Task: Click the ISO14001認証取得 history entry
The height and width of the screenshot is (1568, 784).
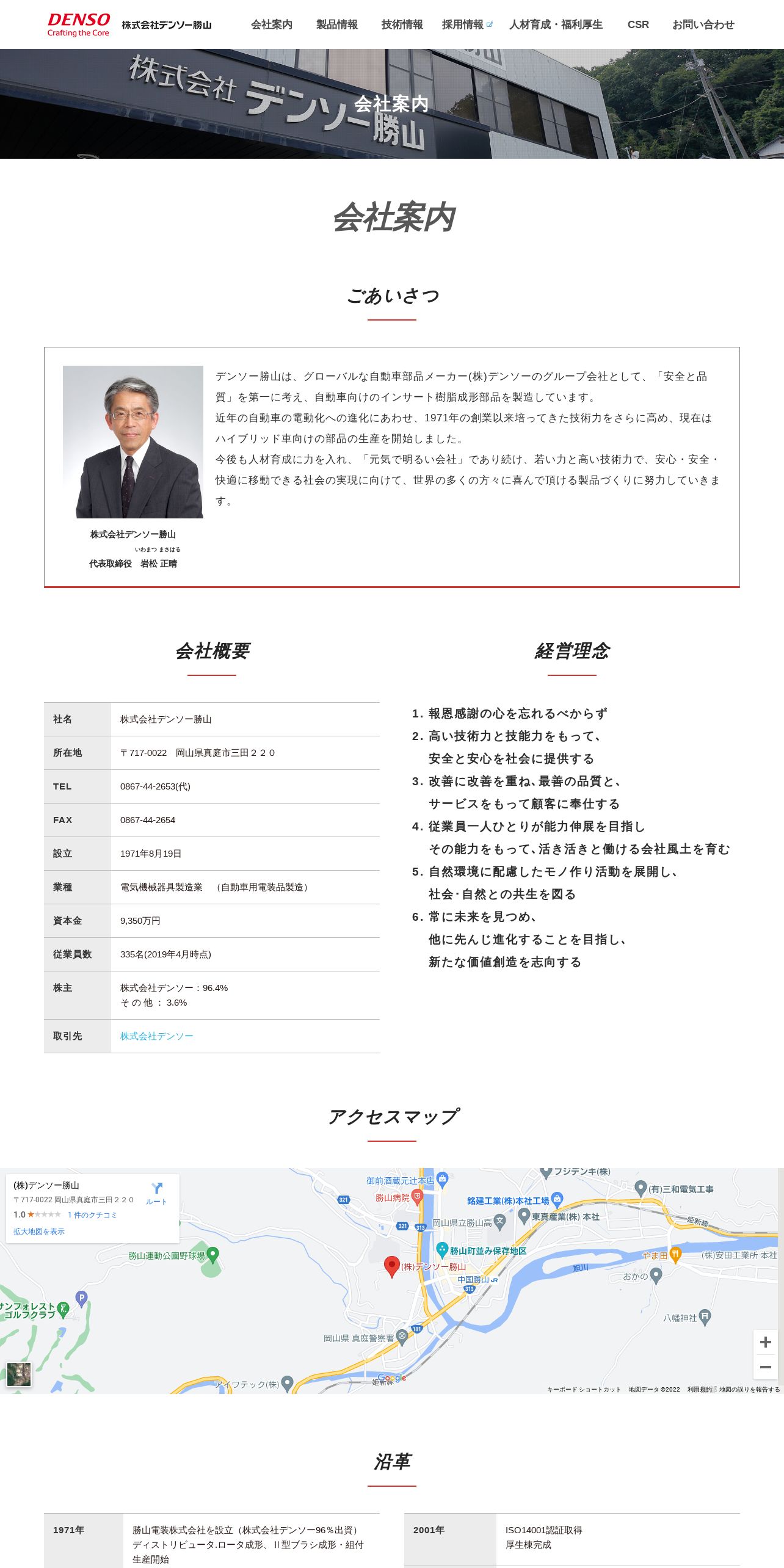Action: coord(543,1530)
